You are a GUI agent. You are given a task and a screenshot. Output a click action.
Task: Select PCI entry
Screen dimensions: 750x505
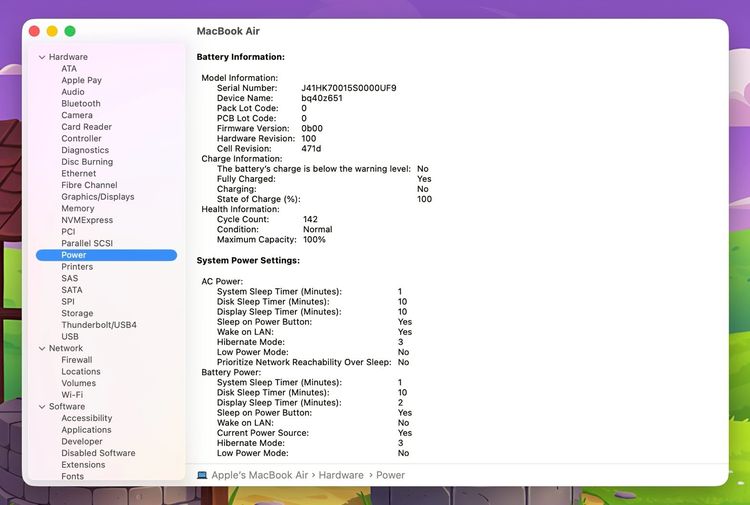(68, 231)
